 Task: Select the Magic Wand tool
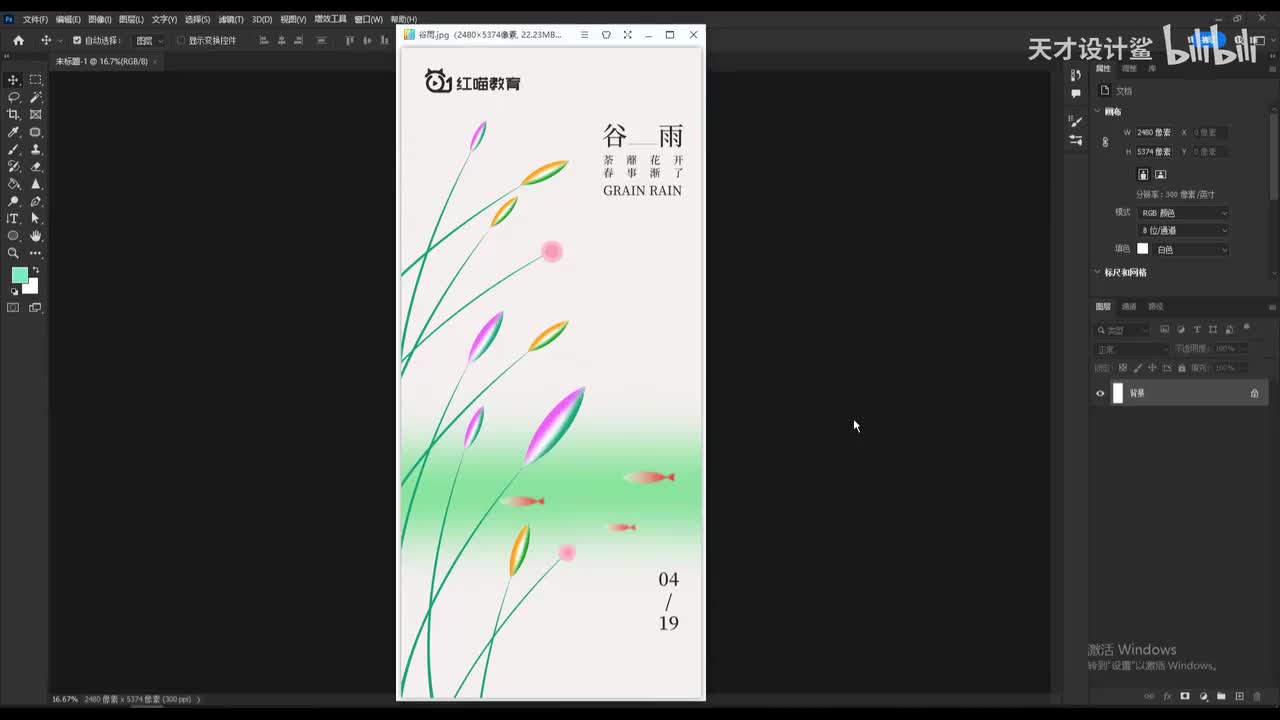pyautogui.click(x=36, y=97)
